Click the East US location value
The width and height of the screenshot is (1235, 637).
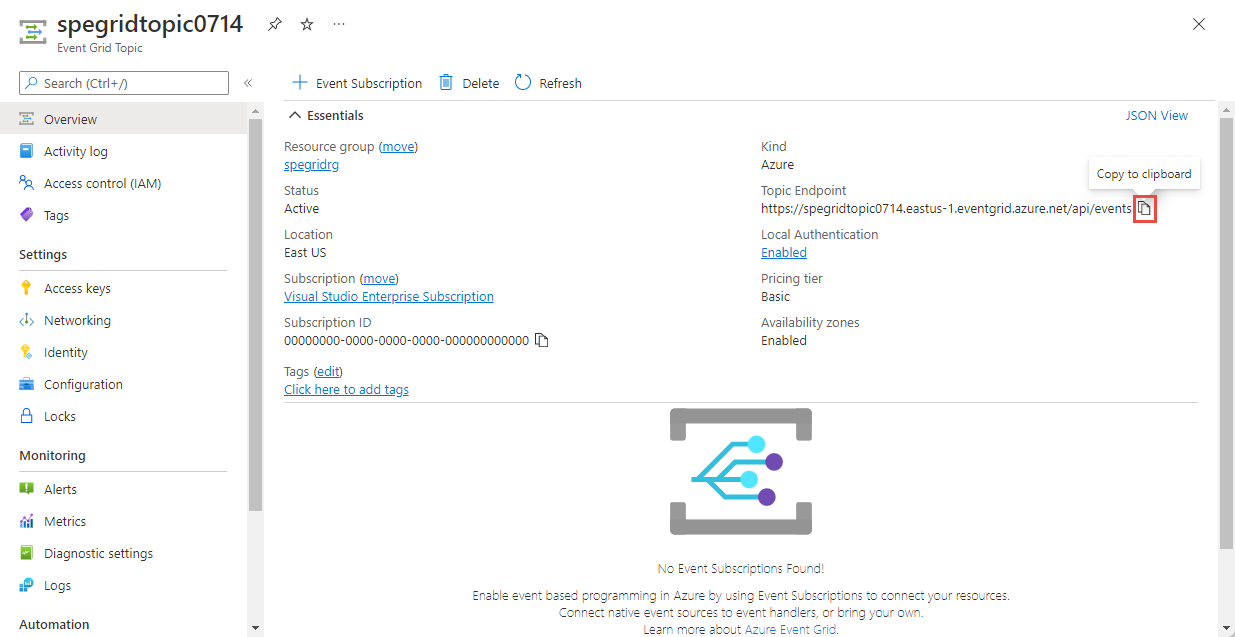pyautogui.click(x=305, y=252)
